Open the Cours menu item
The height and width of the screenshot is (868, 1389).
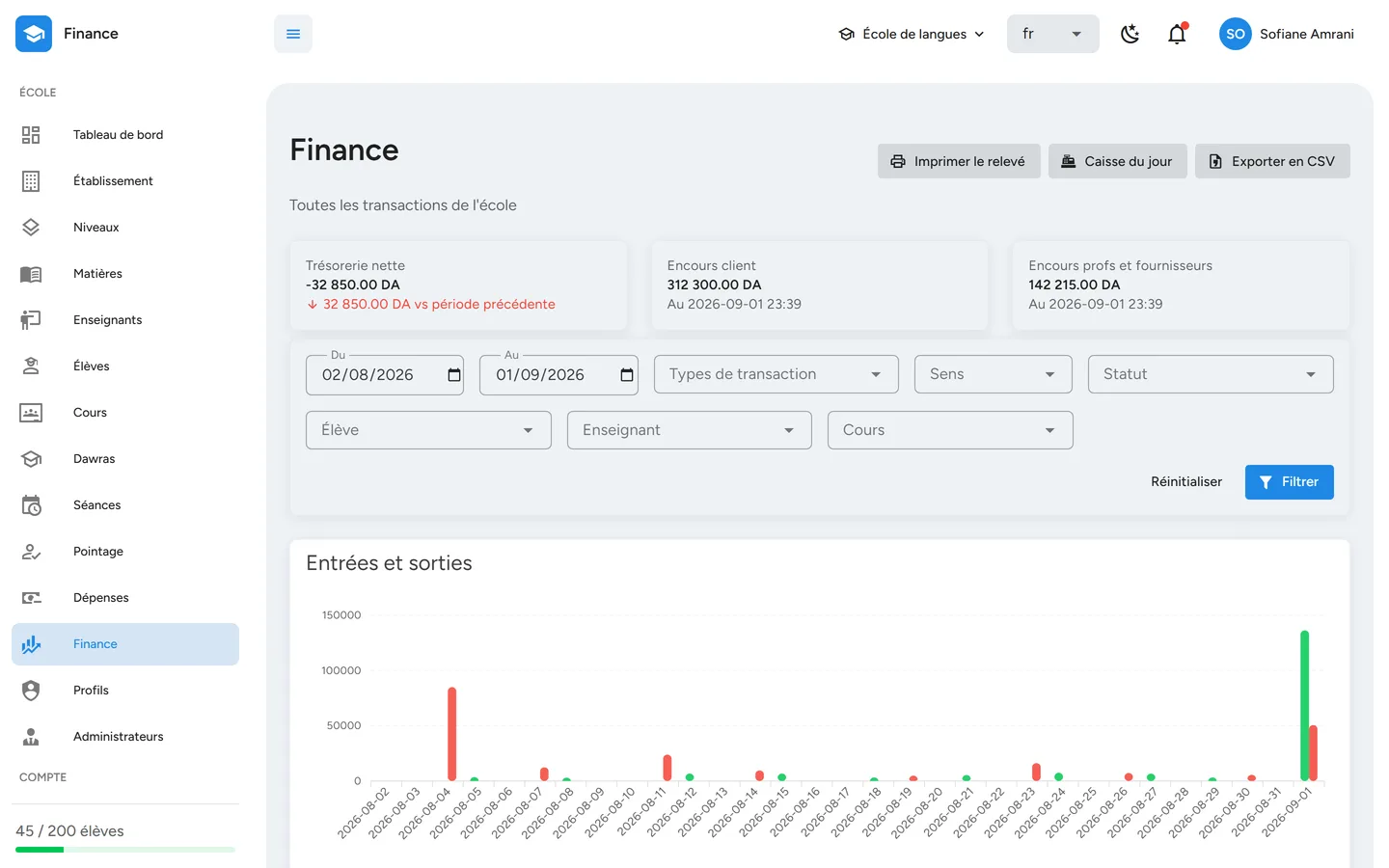[125, 413]
